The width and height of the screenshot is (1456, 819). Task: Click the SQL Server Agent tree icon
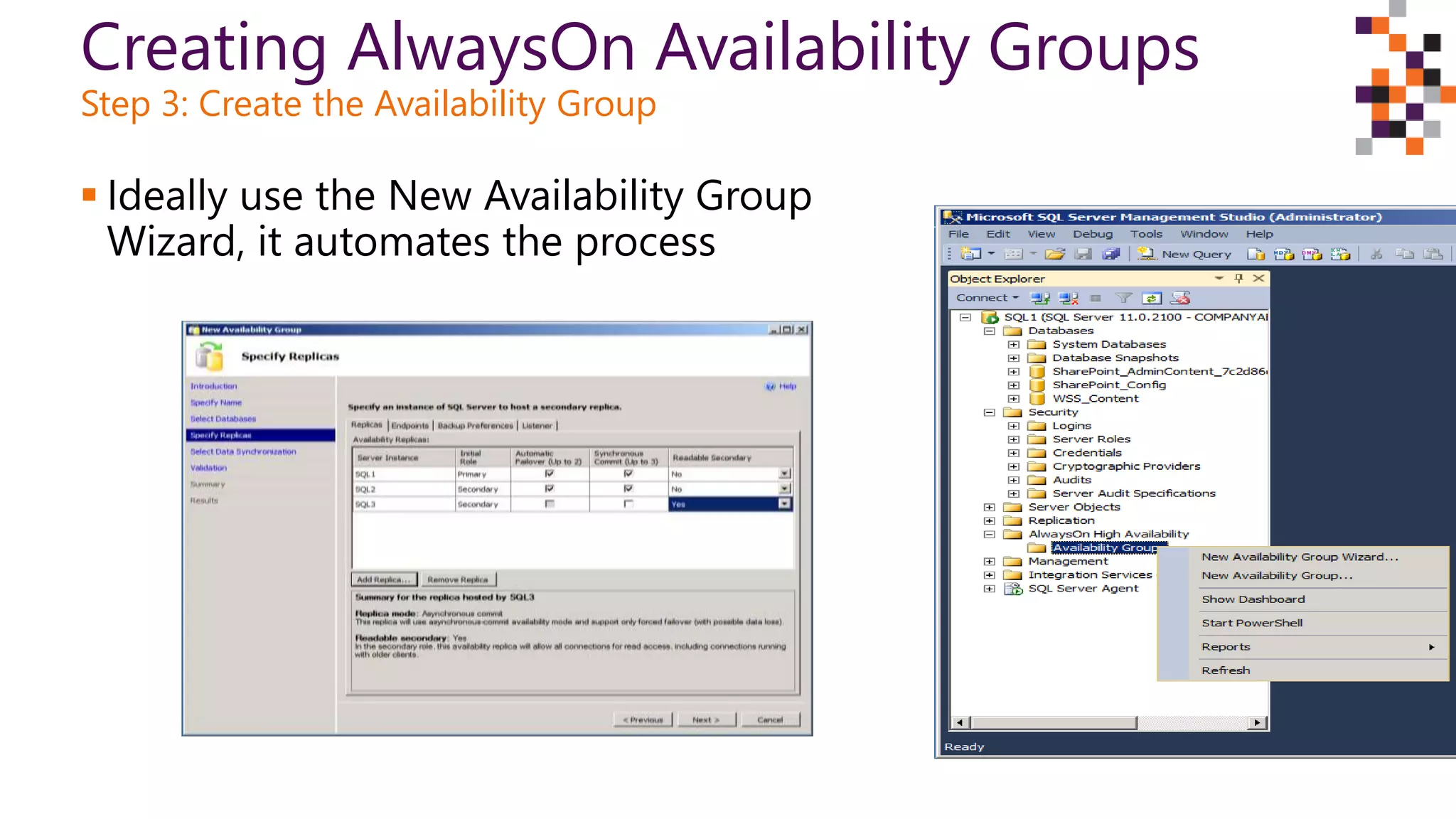coord(1013,589)
